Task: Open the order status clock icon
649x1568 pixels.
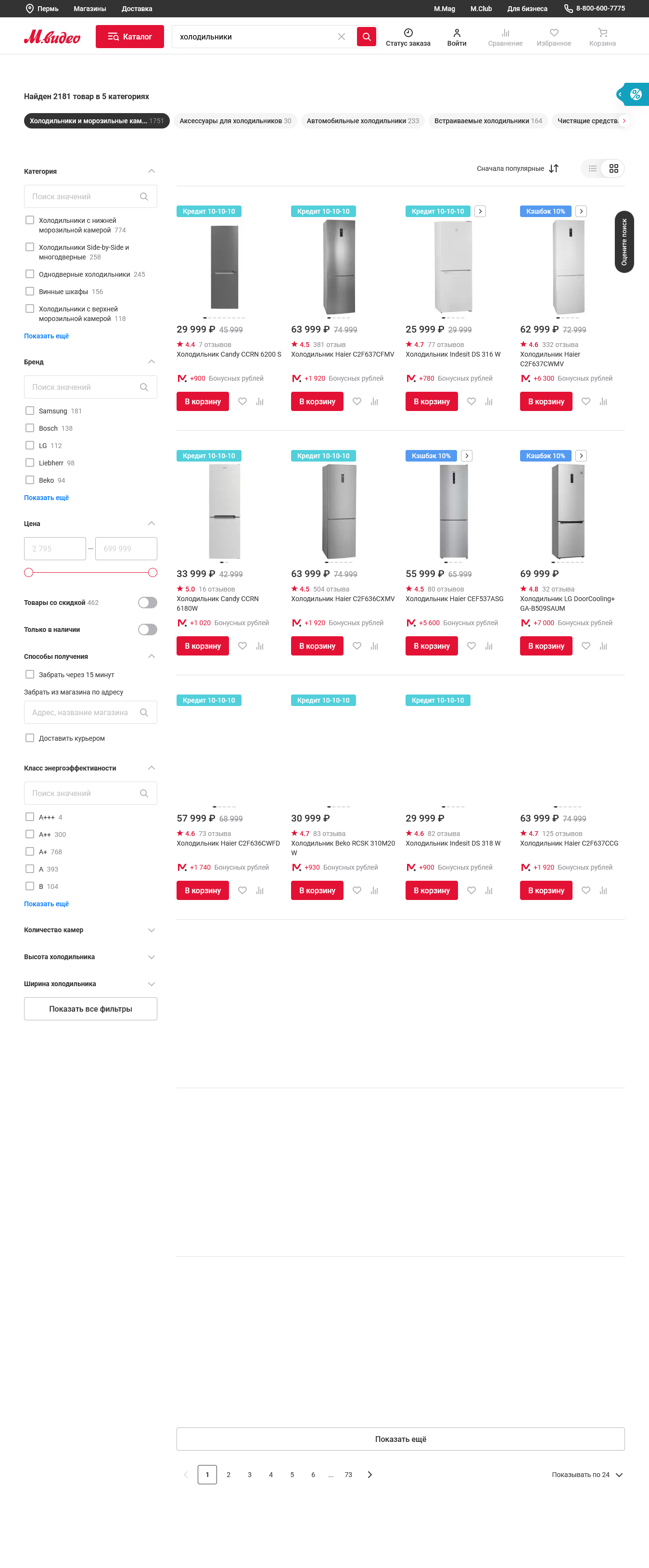Action: tap(408, 33)
